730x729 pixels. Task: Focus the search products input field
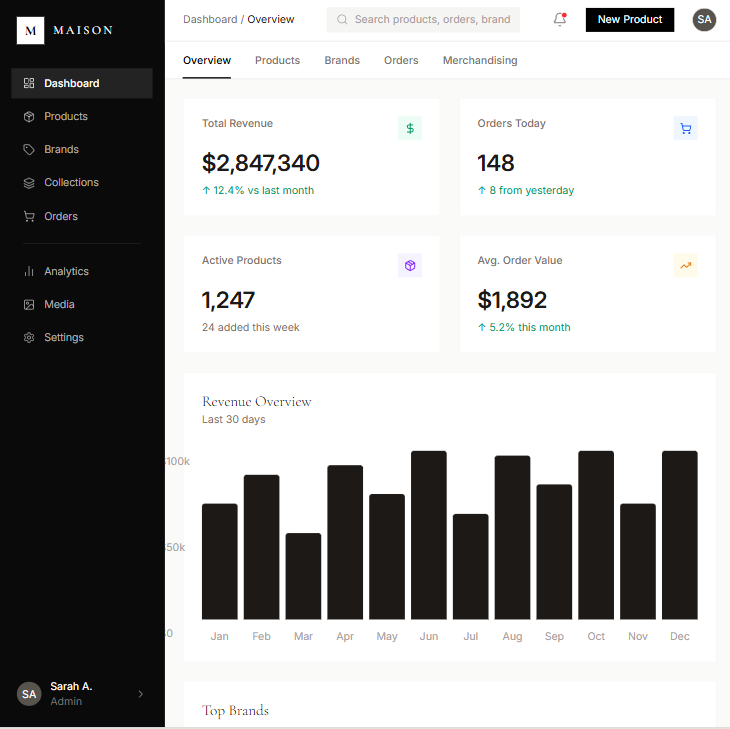(432, 19)
